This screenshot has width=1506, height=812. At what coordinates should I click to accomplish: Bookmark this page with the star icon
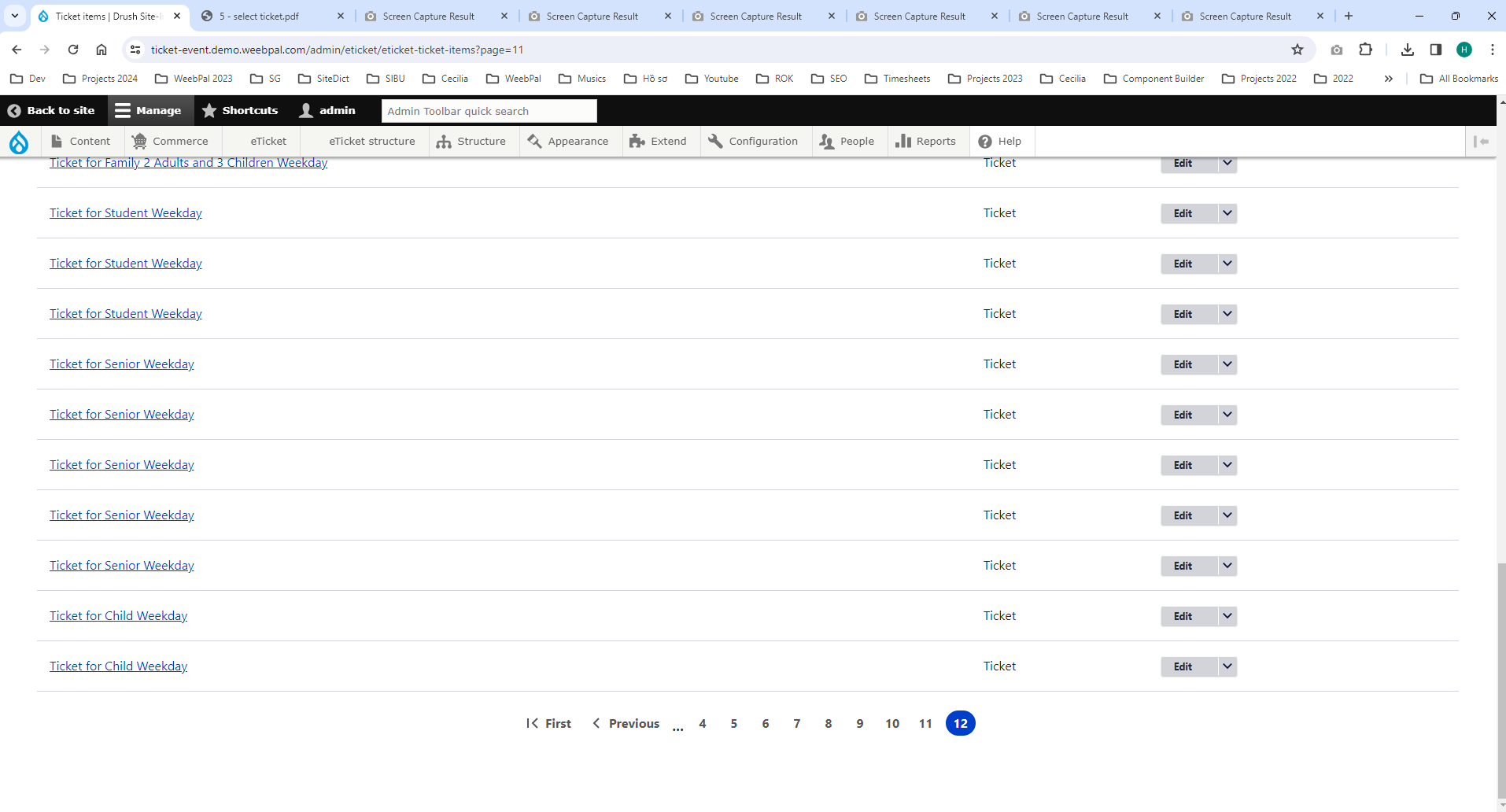(1297, 50)
